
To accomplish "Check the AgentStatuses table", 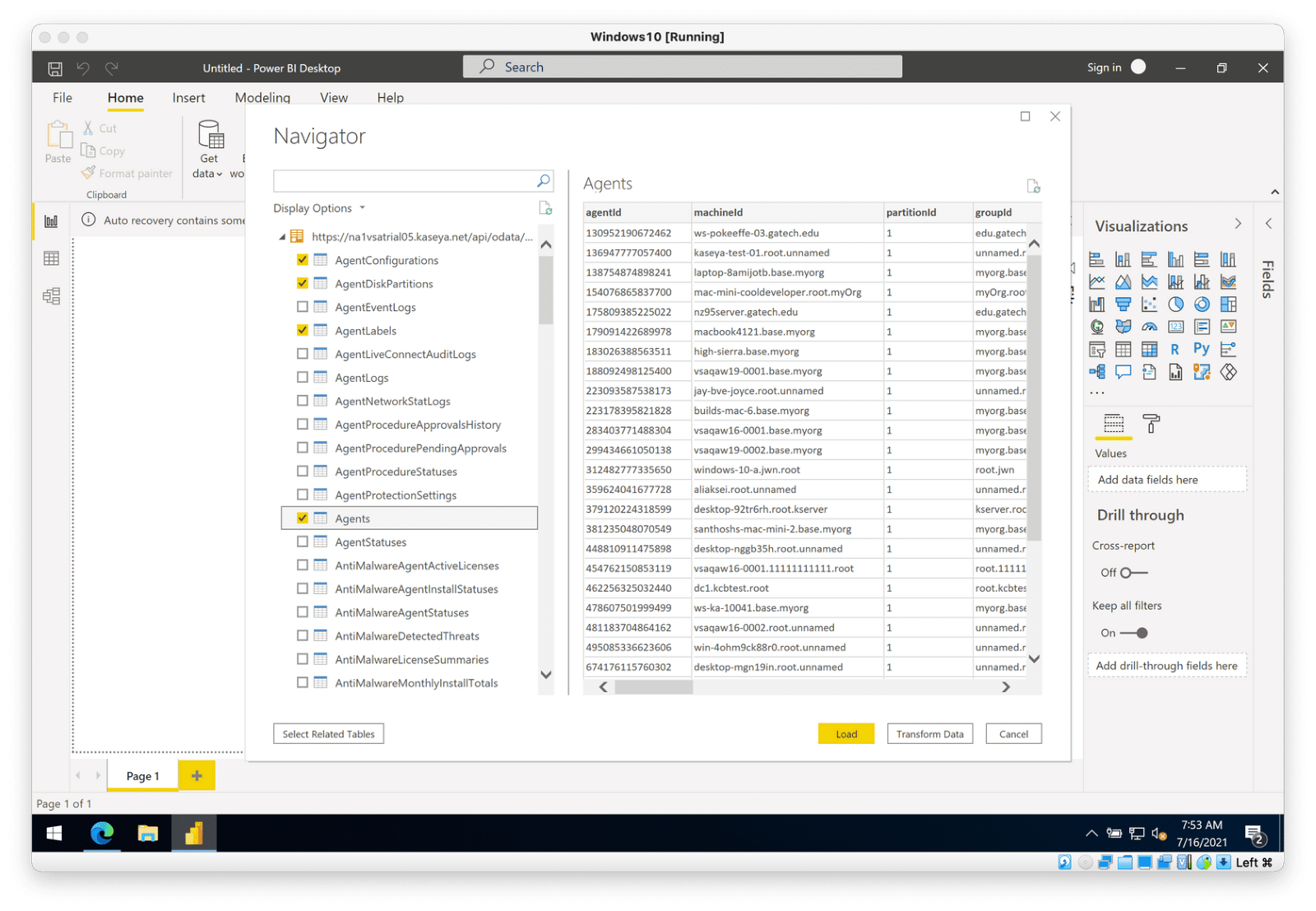I will tap(303, 541).
